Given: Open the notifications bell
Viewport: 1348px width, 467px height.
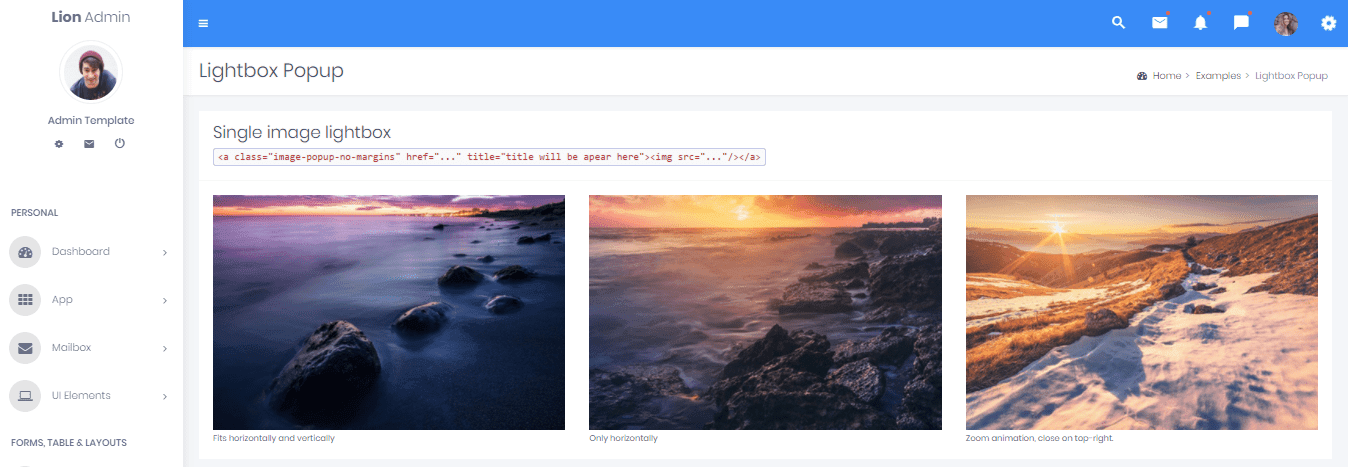Looking at the screenshot, I should [1201, 23].
